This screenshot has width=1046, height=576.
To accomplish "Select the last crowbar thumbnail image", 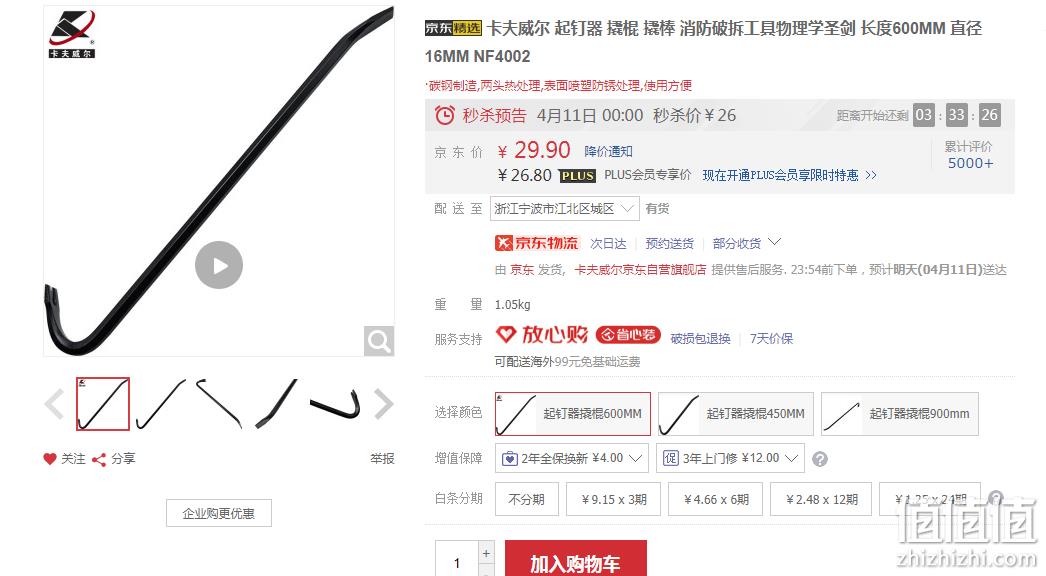I will [335, 404].
